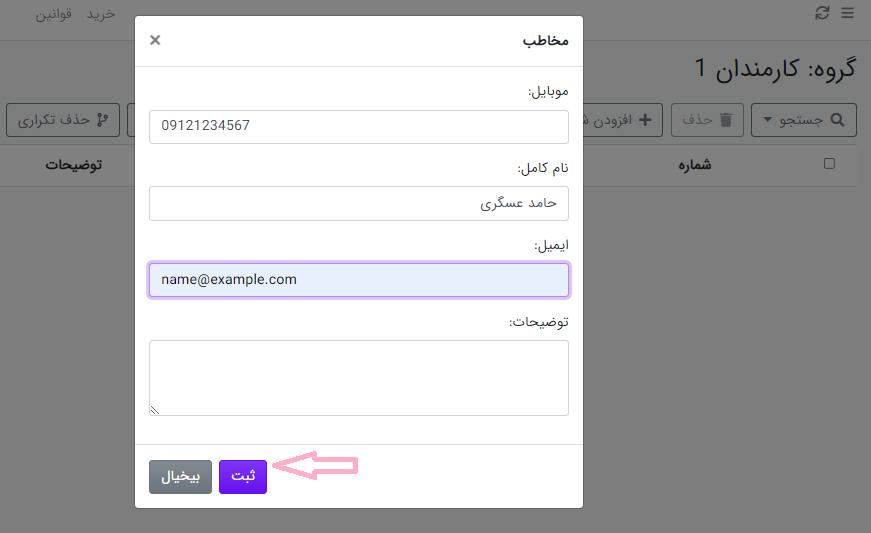Open the hamburger menu icon

point(847,13)
